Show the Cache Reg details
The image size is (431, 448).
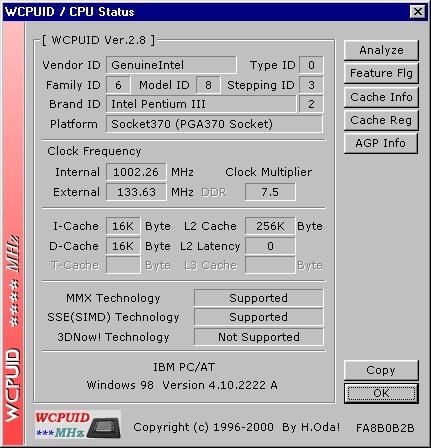click(381, 120)
